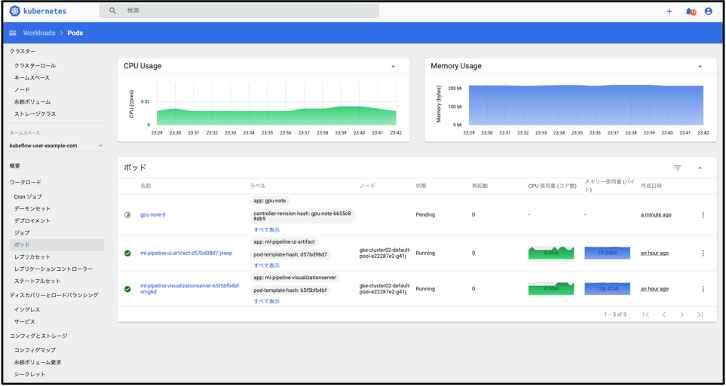
Task: Open ストレージクラス in the sidebar
Action: [x=35, y=113]
